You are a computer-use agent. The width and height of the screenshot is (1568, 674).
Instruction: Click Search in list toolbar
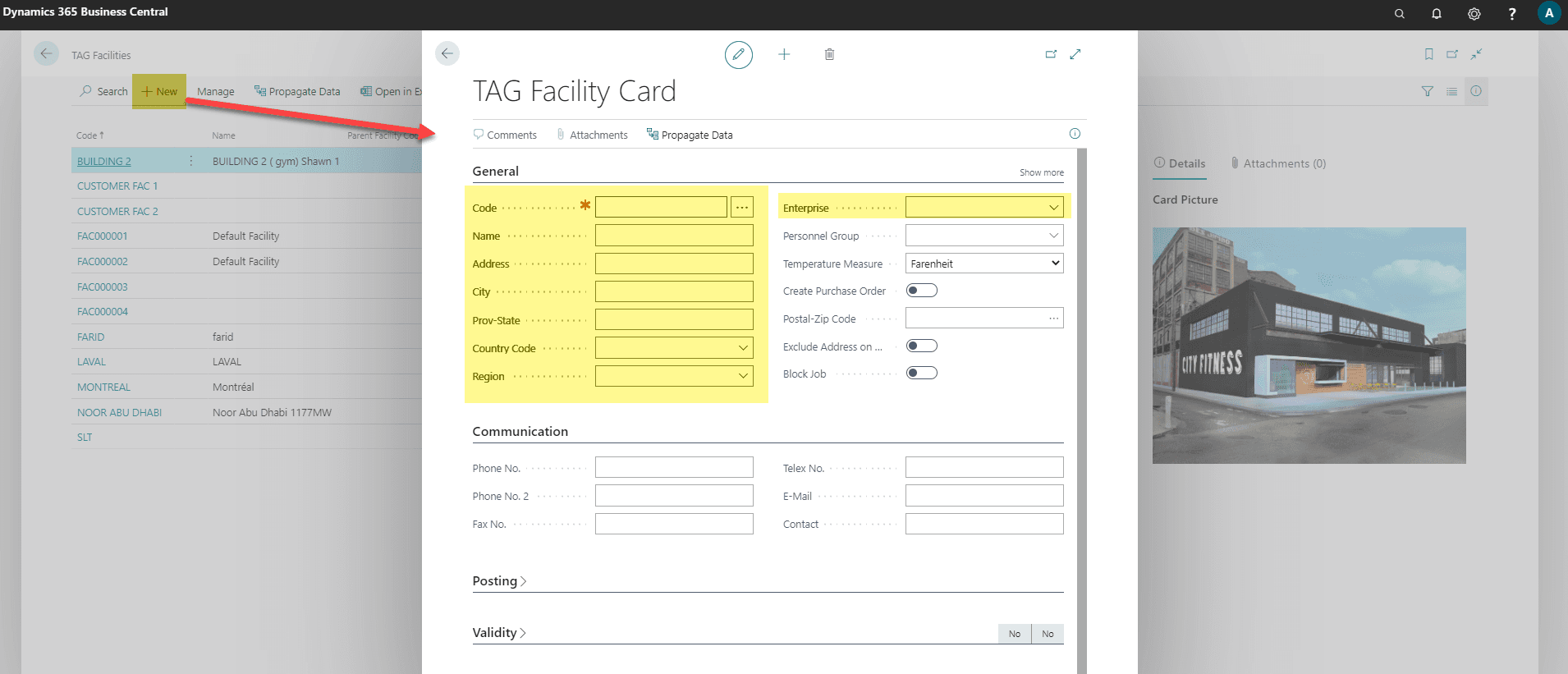click(104, 91)
